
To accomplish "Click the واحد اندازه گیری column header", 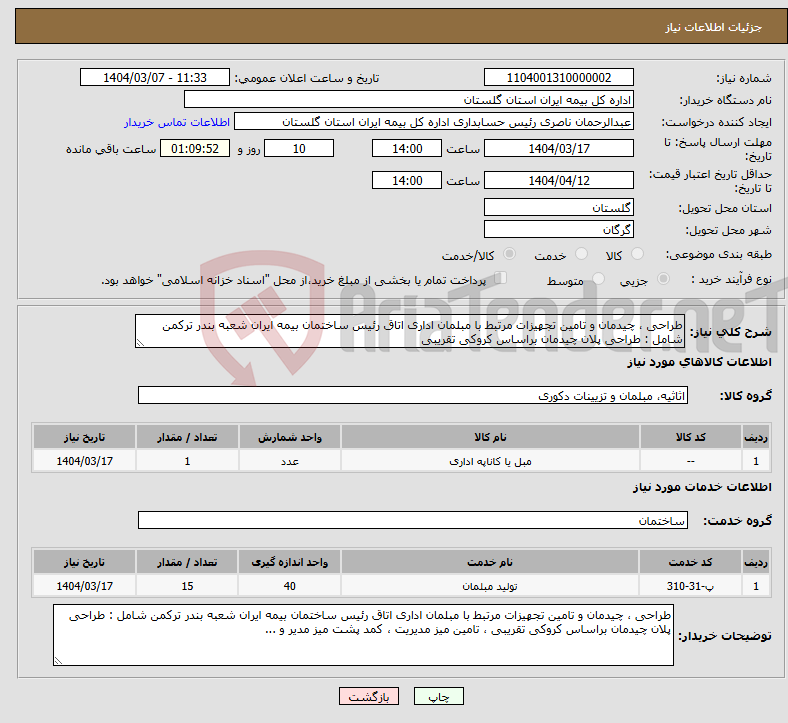I will coord(289,562).
